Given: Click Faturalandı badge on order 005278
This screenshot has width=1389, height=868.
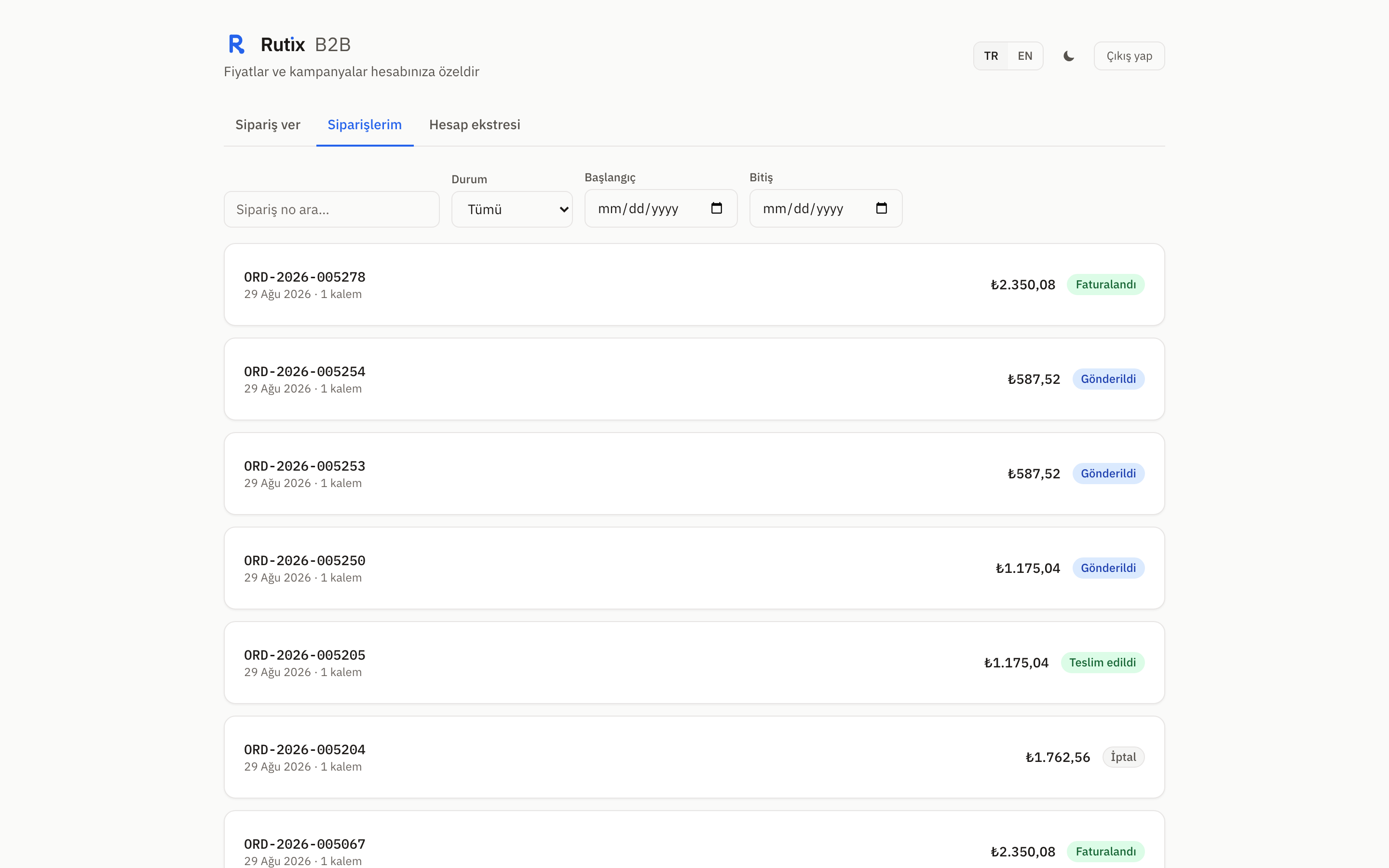Looking at the screenshot, I should pos(1105,284).
